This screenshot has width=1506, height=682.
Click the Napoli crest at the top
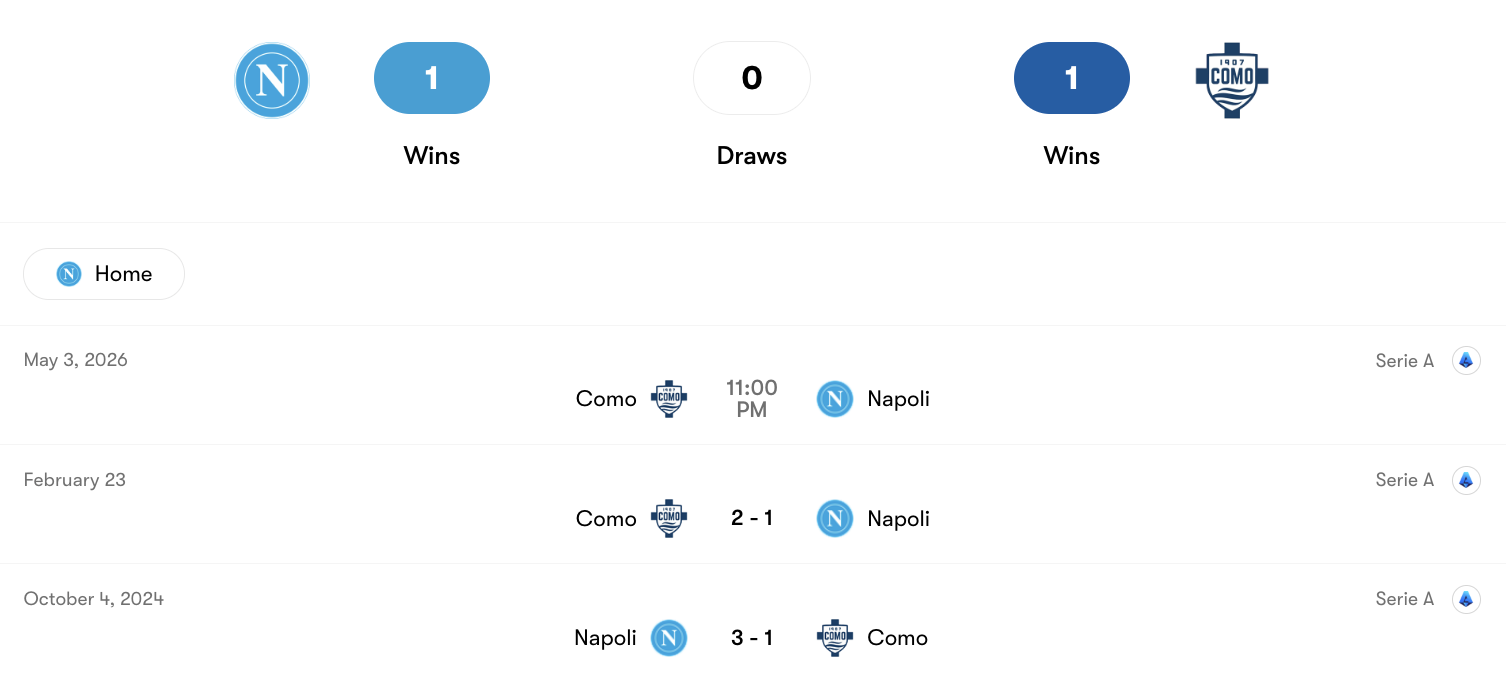click(x=271, y=78)
